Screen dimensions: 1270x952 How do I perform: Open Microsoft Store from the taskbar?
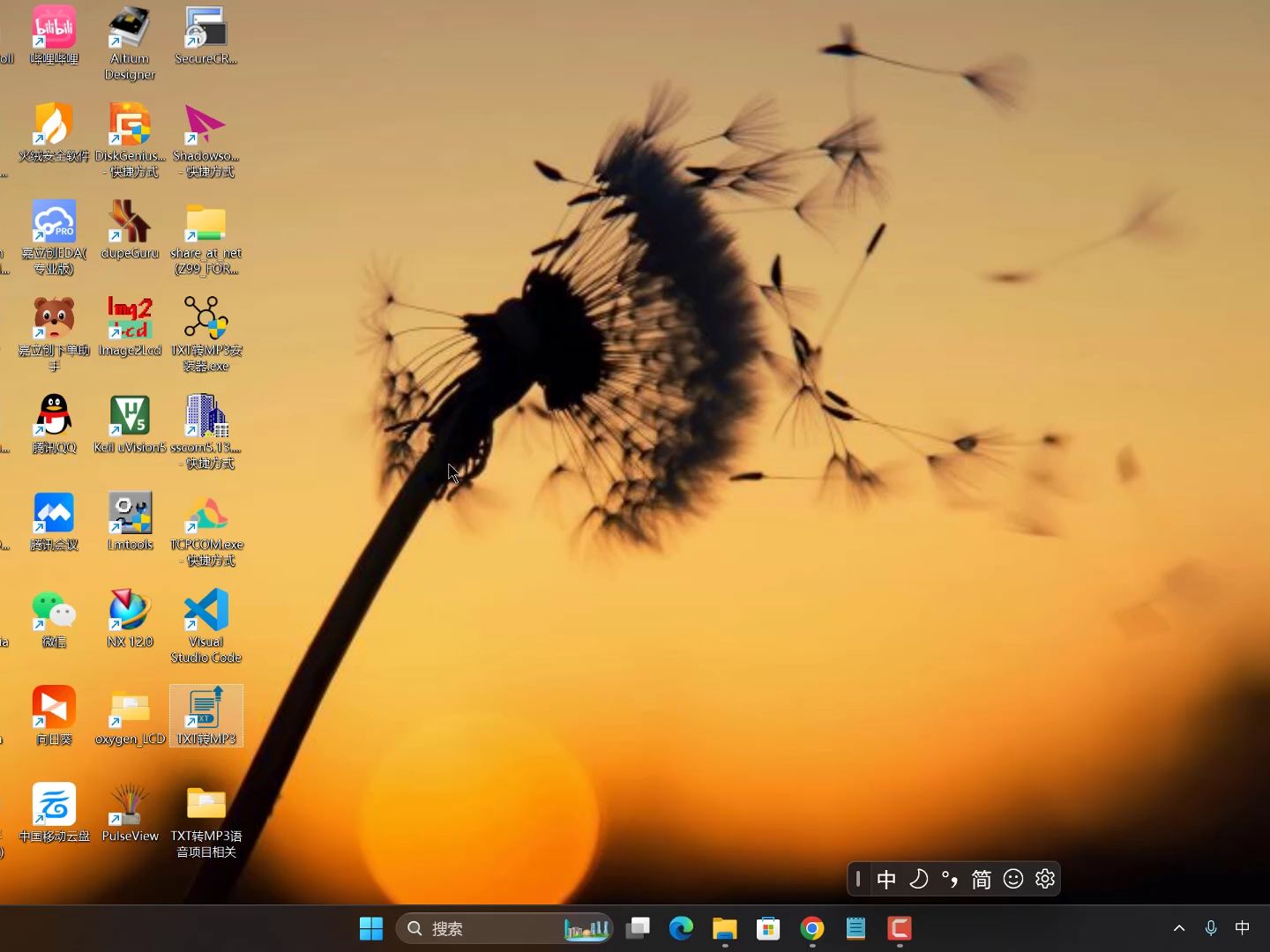point(768,928)
